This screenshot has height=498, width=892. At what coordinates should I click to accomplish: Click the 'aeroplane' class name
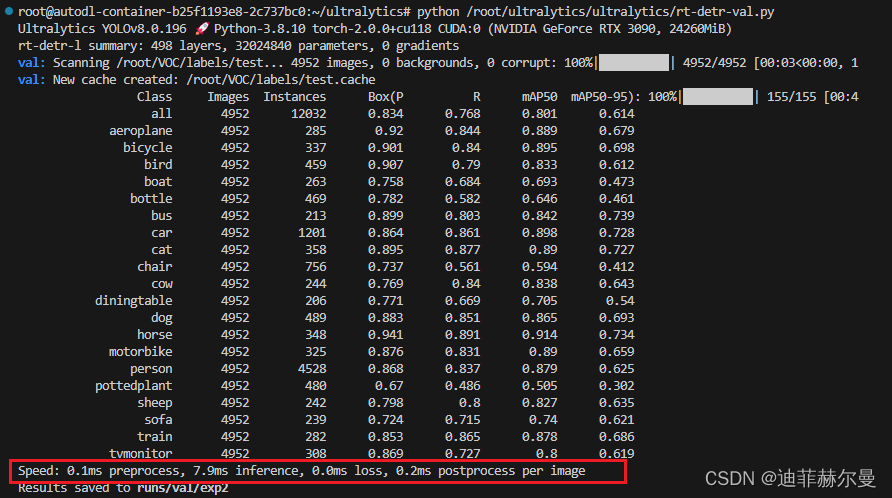point(141,131)
